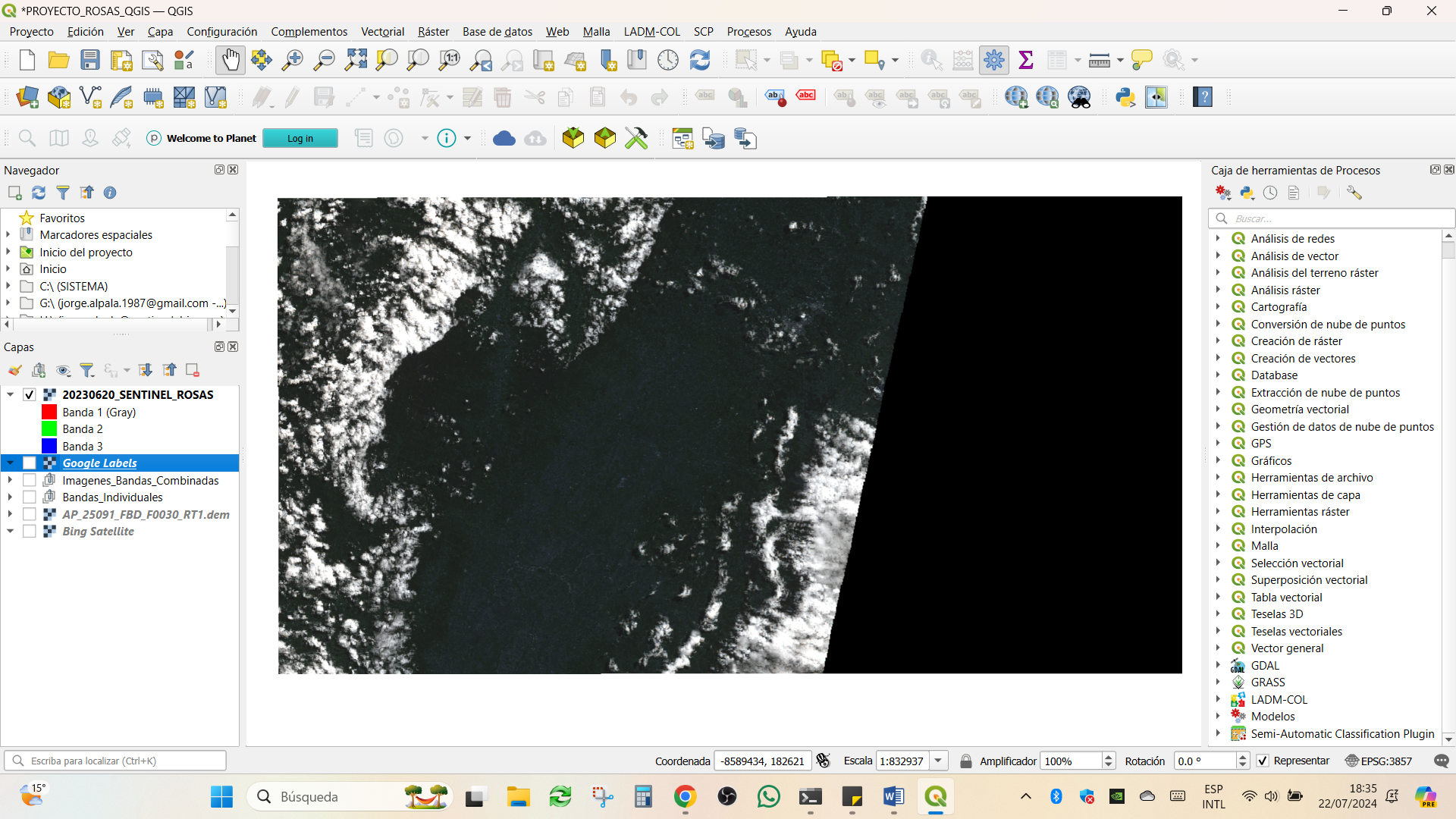This screenshot has width=1456, height=819.
Task: Click the EPSG:3857 CRS button
Action: coord(1379,761)
